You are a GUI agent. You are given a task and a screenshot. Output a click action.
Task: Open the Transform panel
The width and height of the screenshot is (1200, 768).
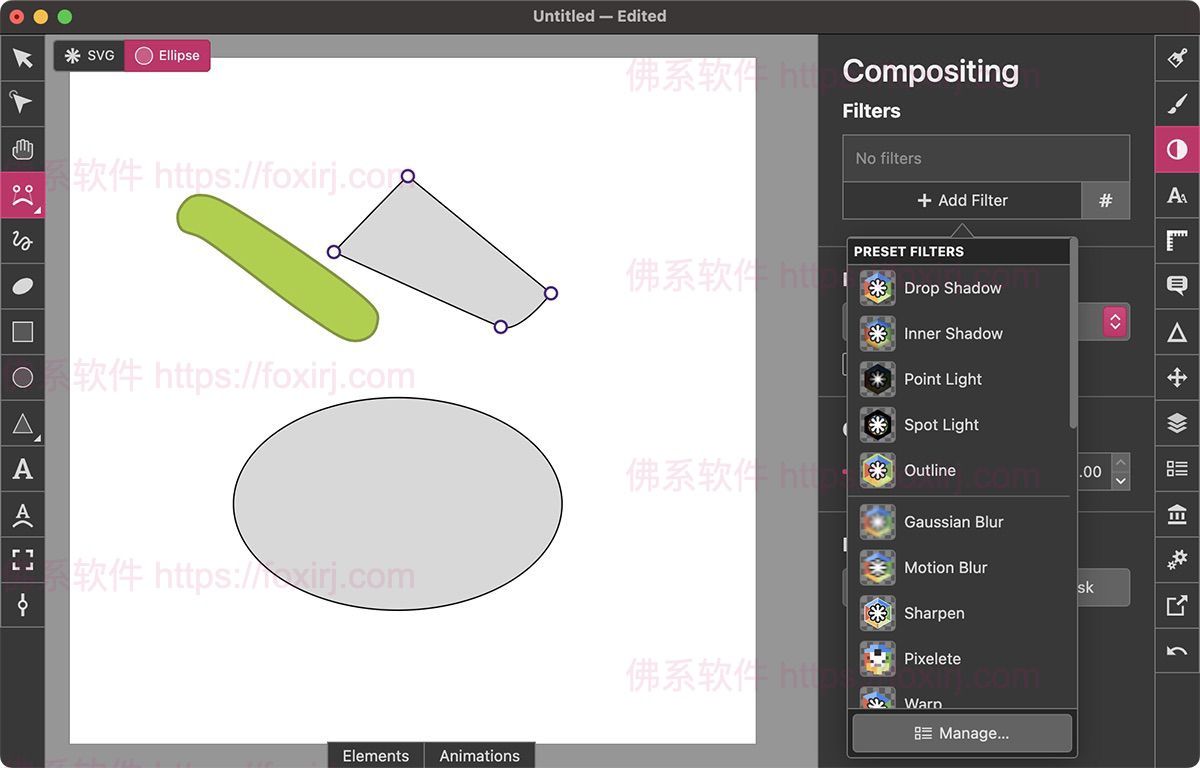[1176, 376]
